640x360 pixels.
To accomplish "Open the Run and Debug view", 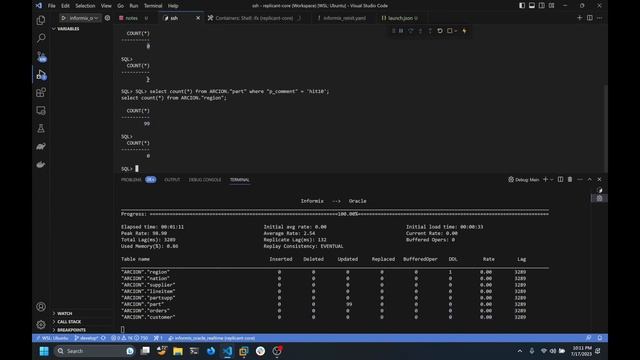I will tap(41, 75).
